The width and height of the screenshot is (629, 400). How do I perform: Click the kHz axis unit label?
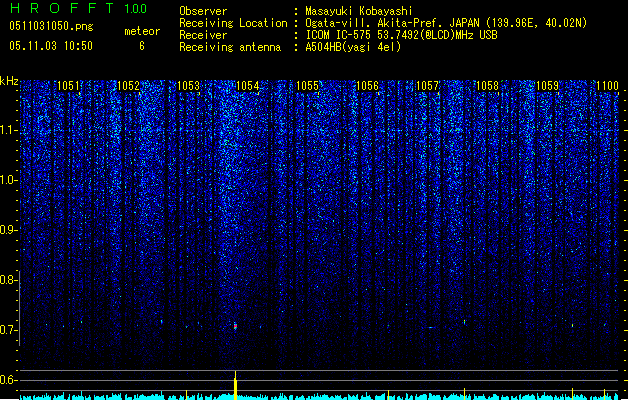click(x=9, y=81)
